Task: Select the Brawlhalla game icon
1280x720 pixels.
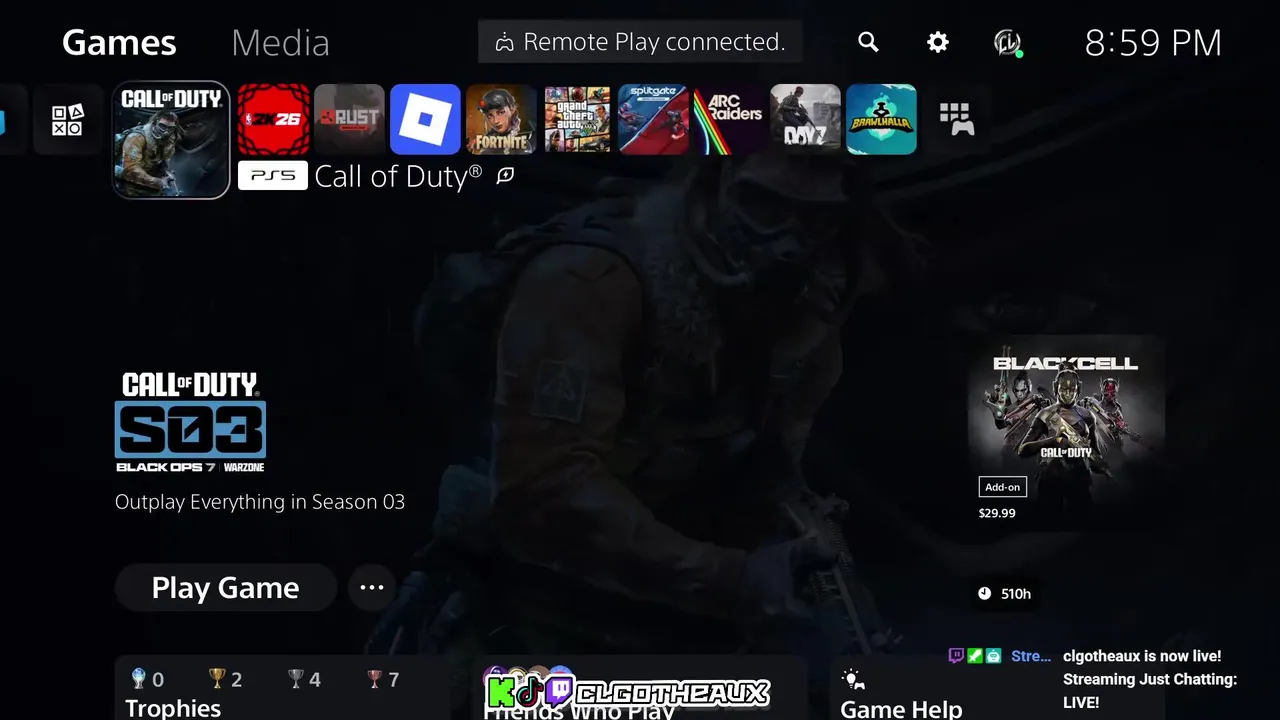Action: tap(881, 119)
